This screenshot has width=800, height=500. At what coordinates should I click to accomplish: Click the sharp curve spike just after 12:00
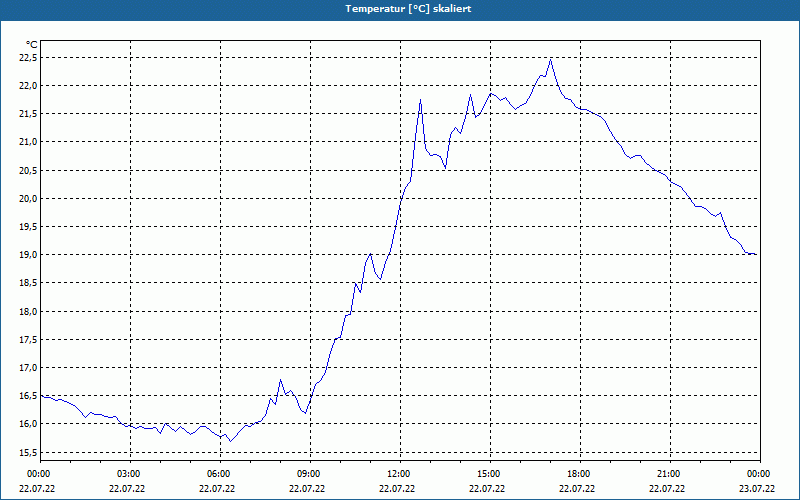[420, 99]
